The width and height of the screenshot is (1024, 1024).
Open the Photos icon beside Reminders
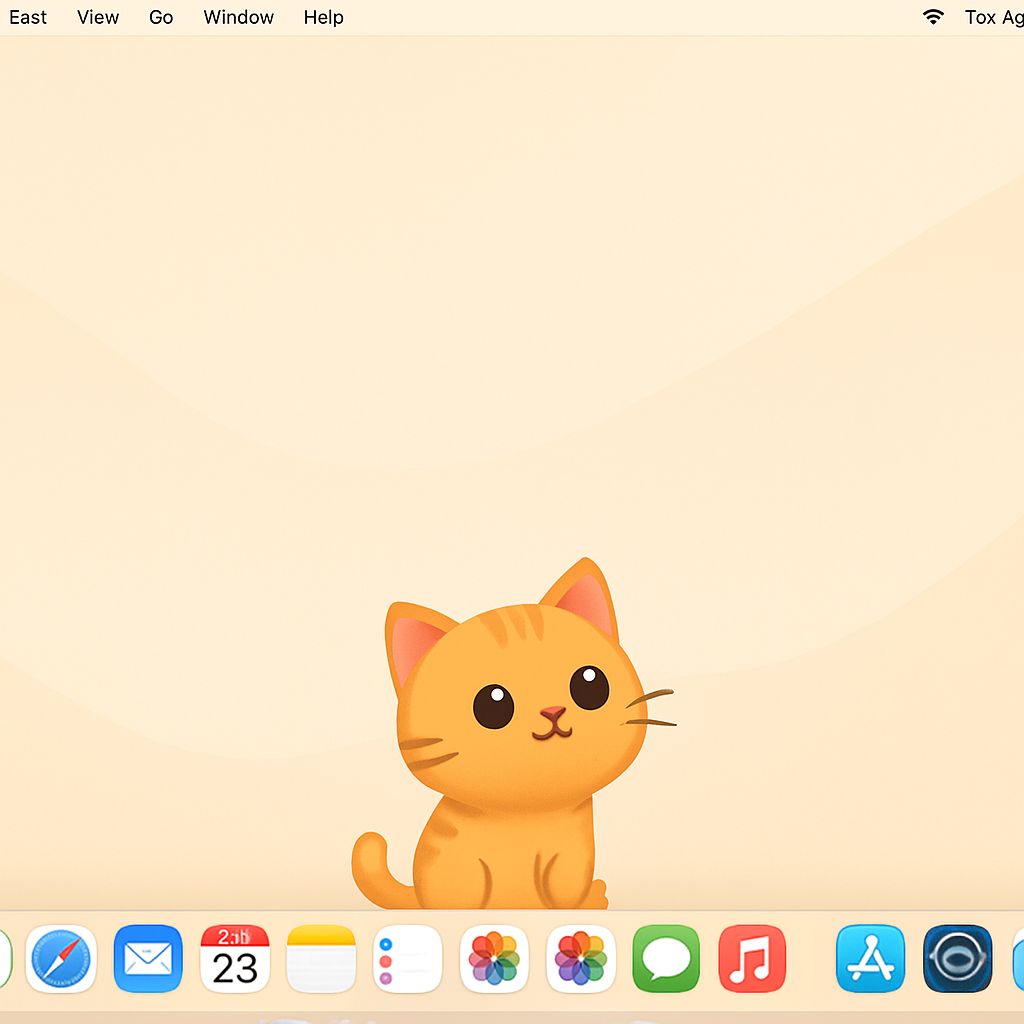[x=494, y=958]
